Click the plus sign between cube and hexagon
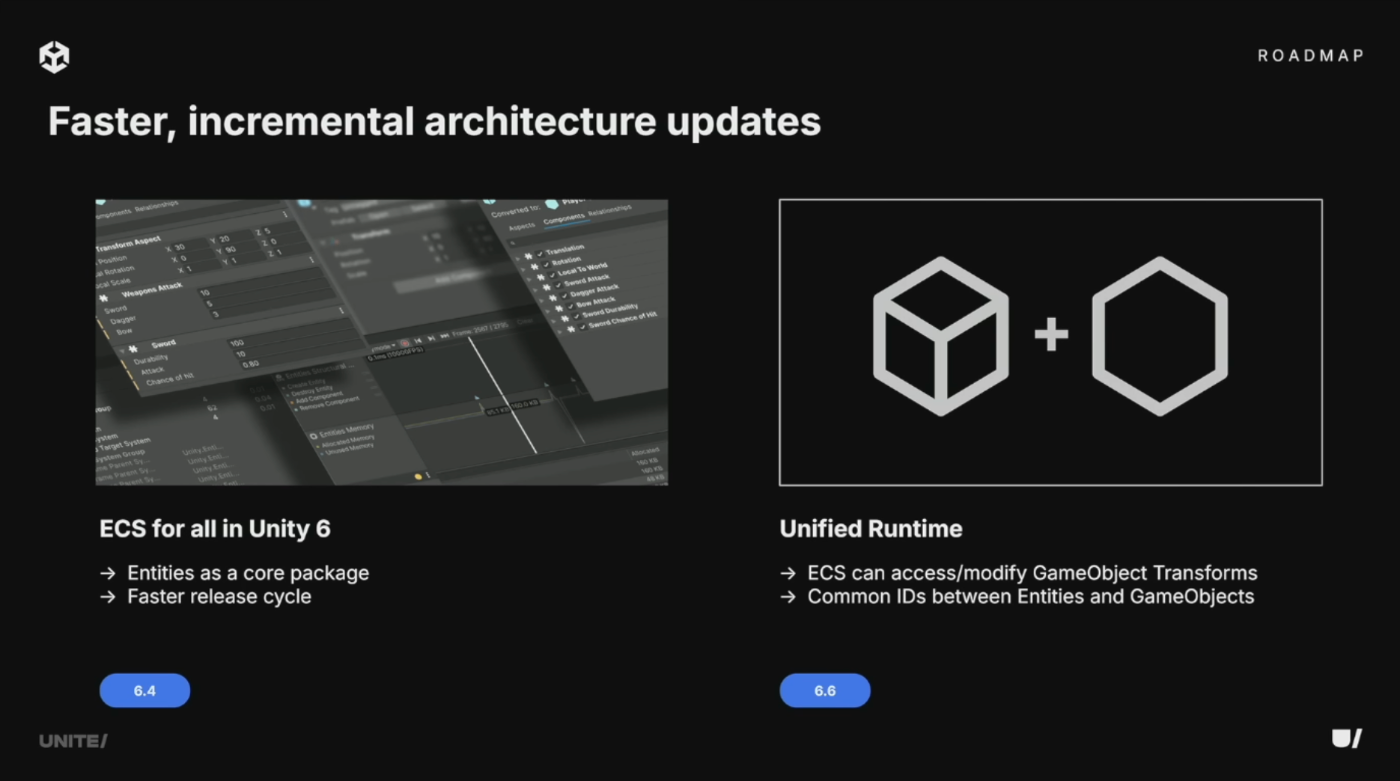Image resolution: width=1400 pixels, height=781 pixels. pos(1051,335)
